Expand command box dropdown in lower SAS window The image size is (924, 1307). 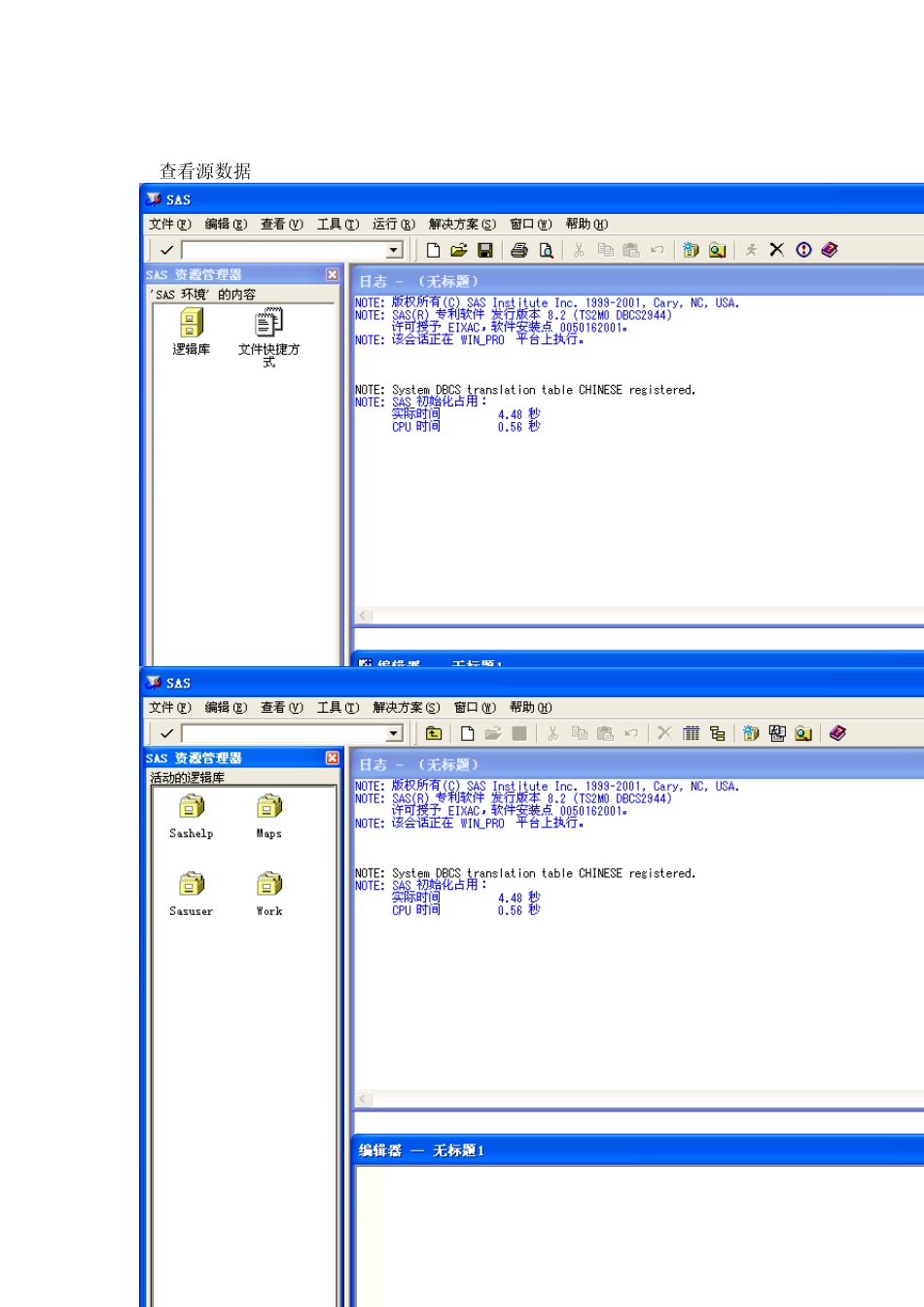[394, 734]
